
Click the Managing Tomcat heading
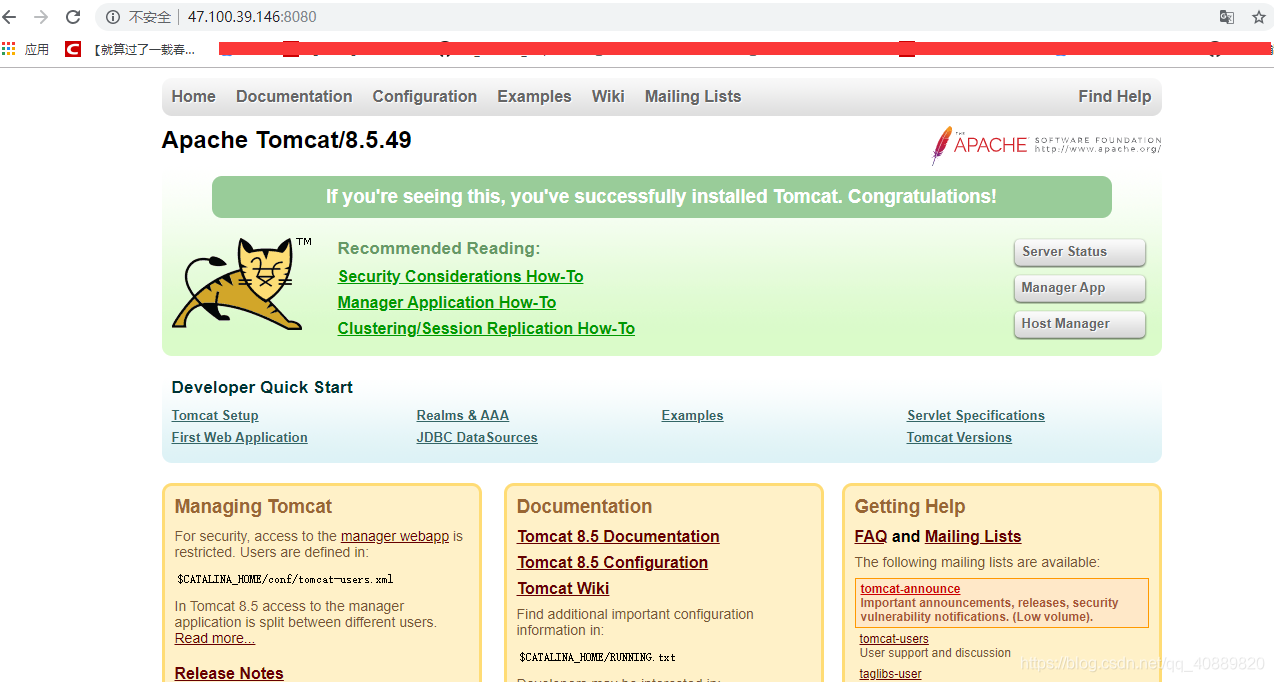coord(253,506)
